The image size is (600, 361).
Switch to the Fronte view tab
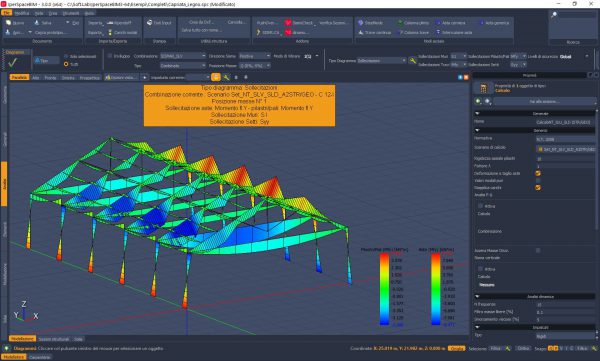(x=51, y=77)
